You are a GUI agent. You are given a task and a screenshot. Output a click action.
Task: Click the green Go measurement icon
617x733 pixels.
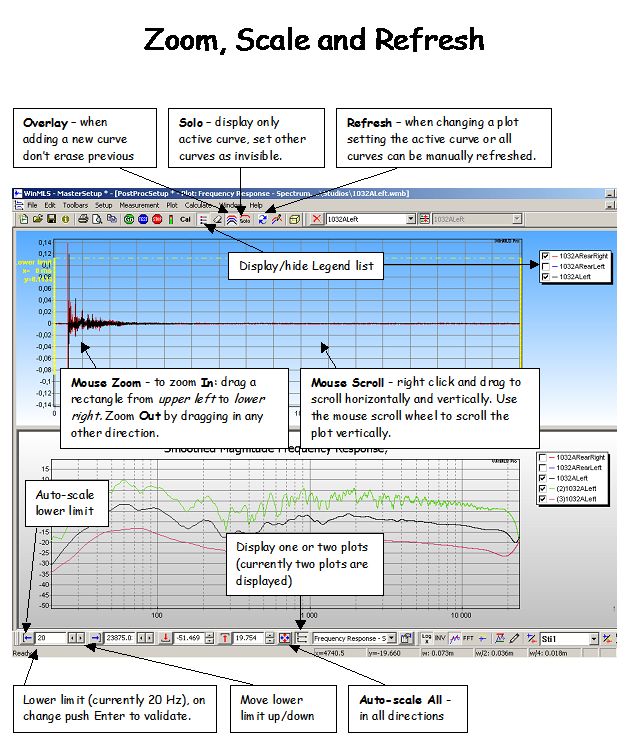click(x=129, y=219)
